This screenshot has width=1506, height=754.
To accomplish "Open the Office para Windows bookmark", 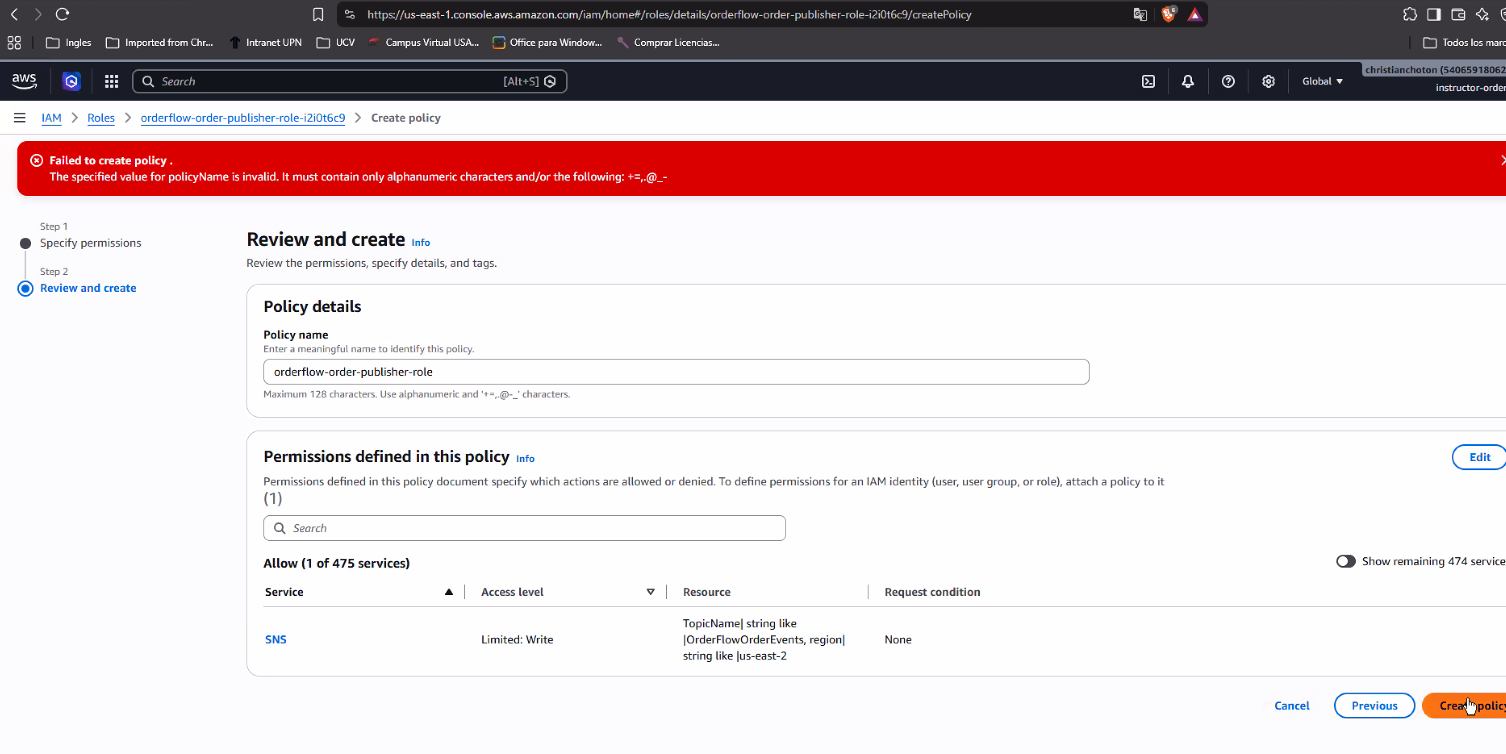I will tap(548, 43).
